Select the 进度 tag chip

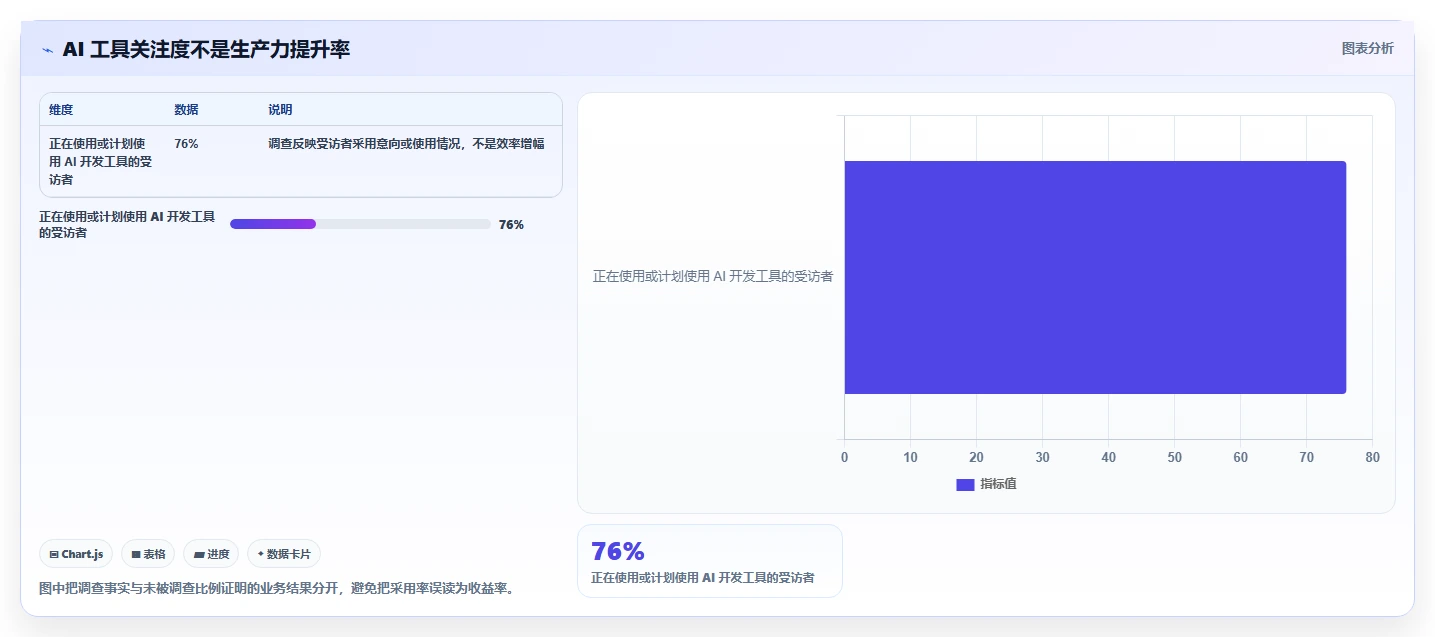click(x=211, y=554)
